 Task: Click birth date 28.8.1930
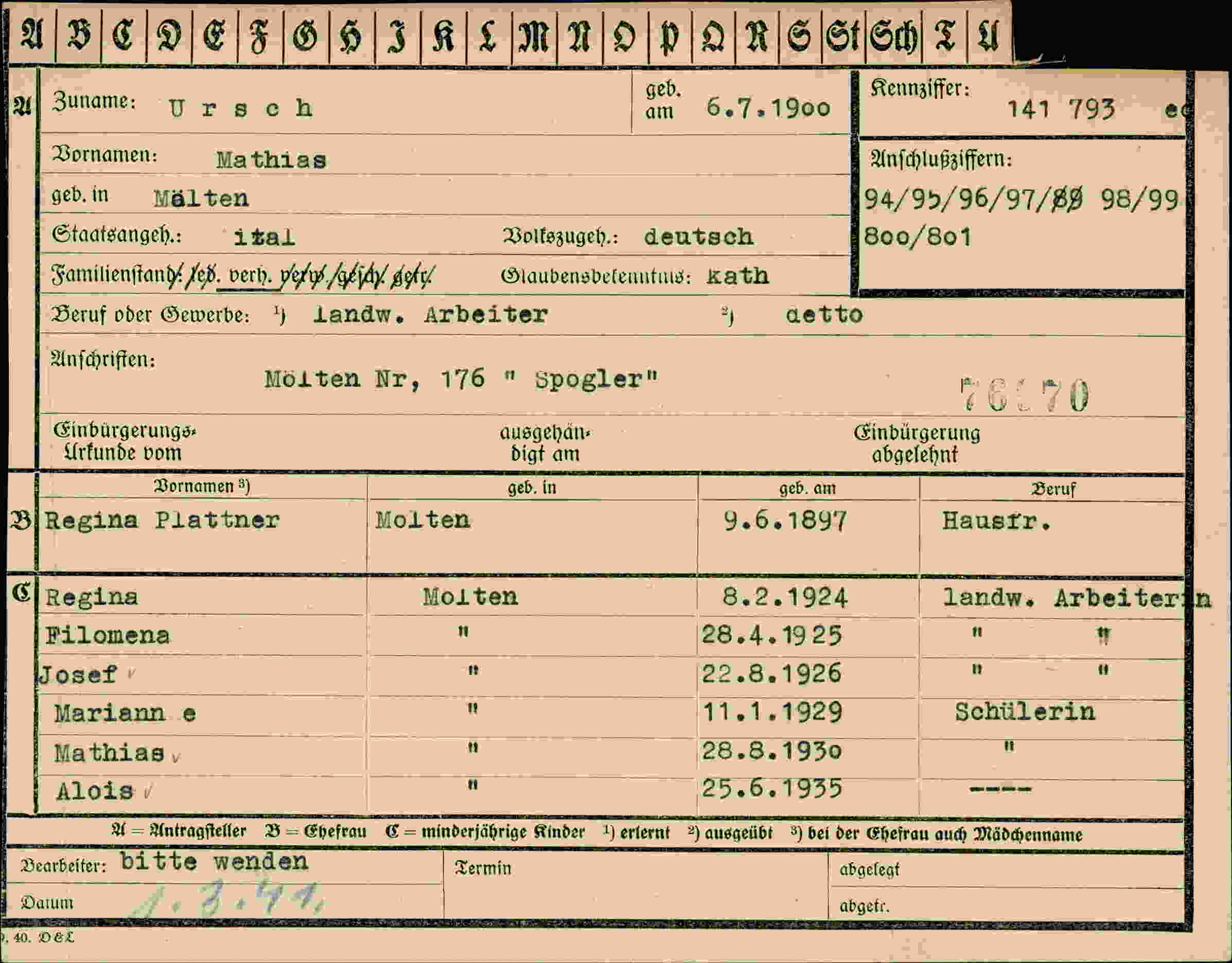click(x=772, y=751)
